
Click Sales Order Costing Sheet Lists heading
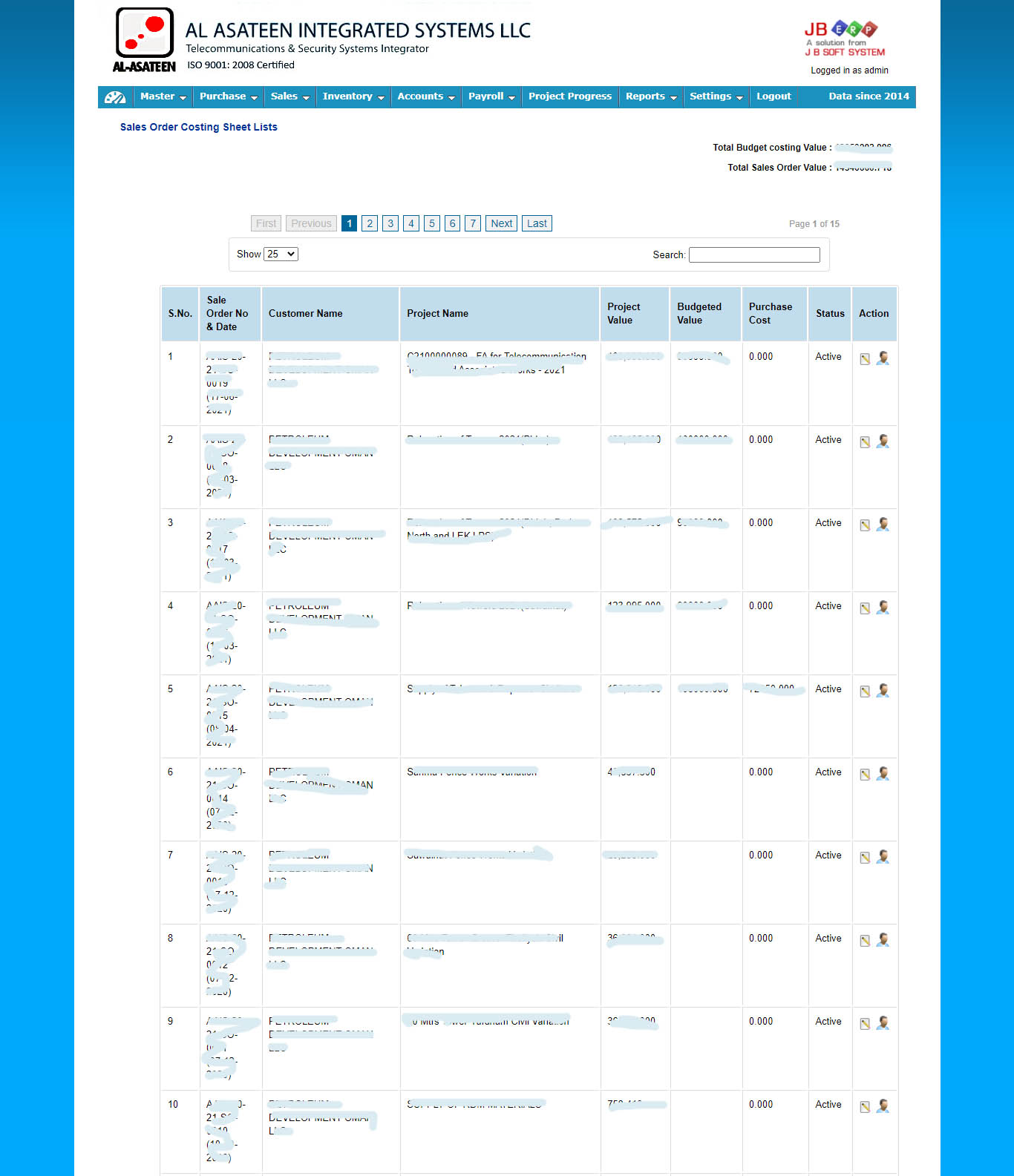pos(199,127)
